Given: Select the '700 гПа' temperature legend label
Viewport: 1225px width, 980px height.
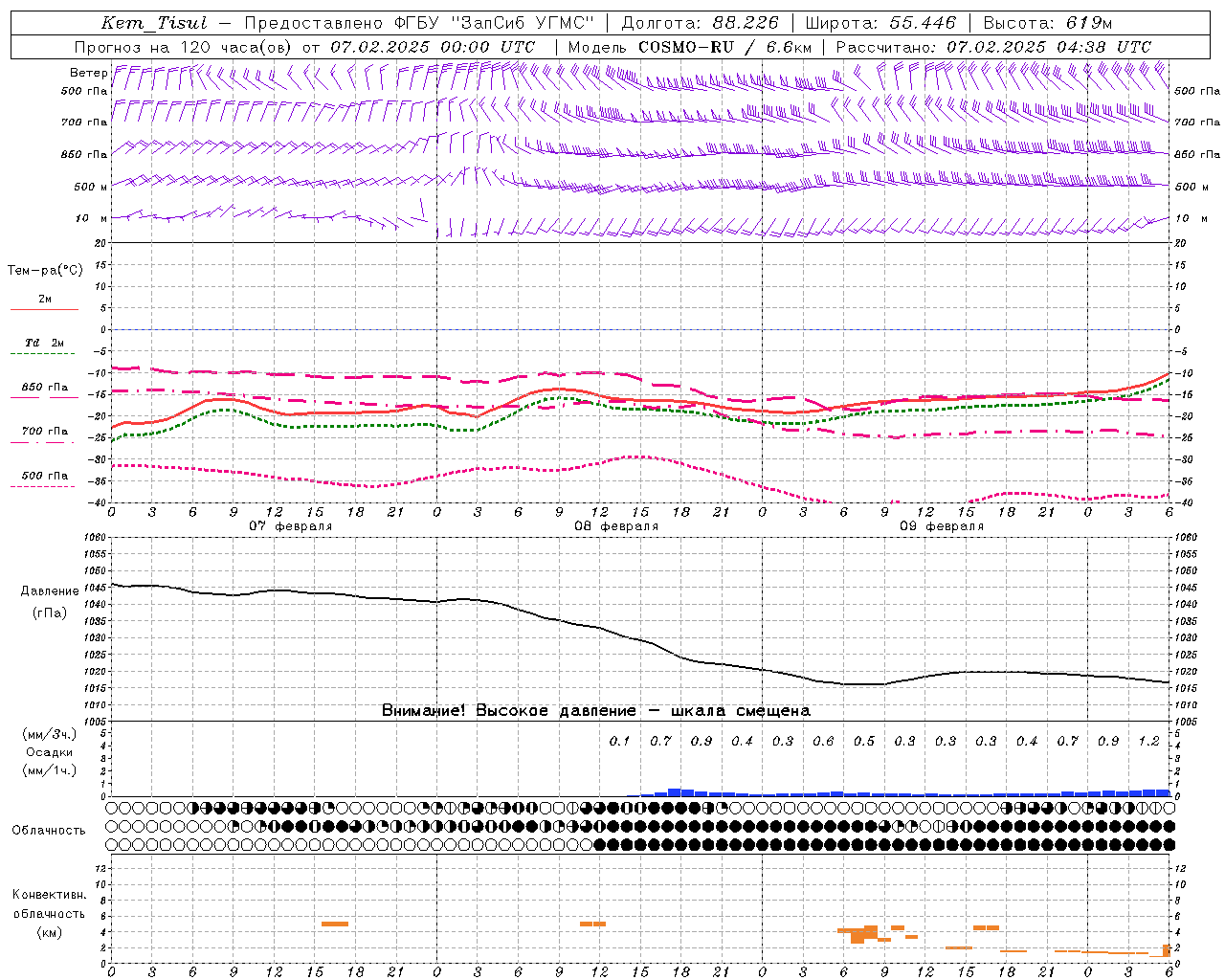Looking at the screenshot, I should [45, 431].
